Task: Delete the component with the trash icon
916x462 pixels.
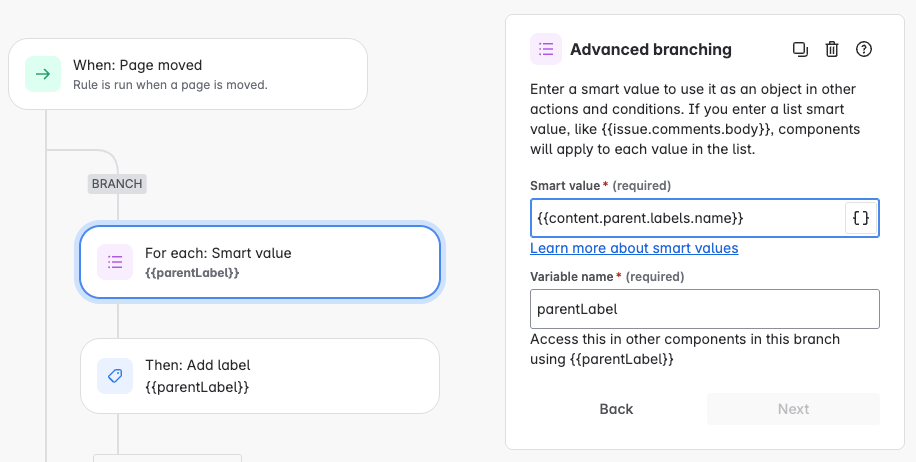Action: point(832,49)
